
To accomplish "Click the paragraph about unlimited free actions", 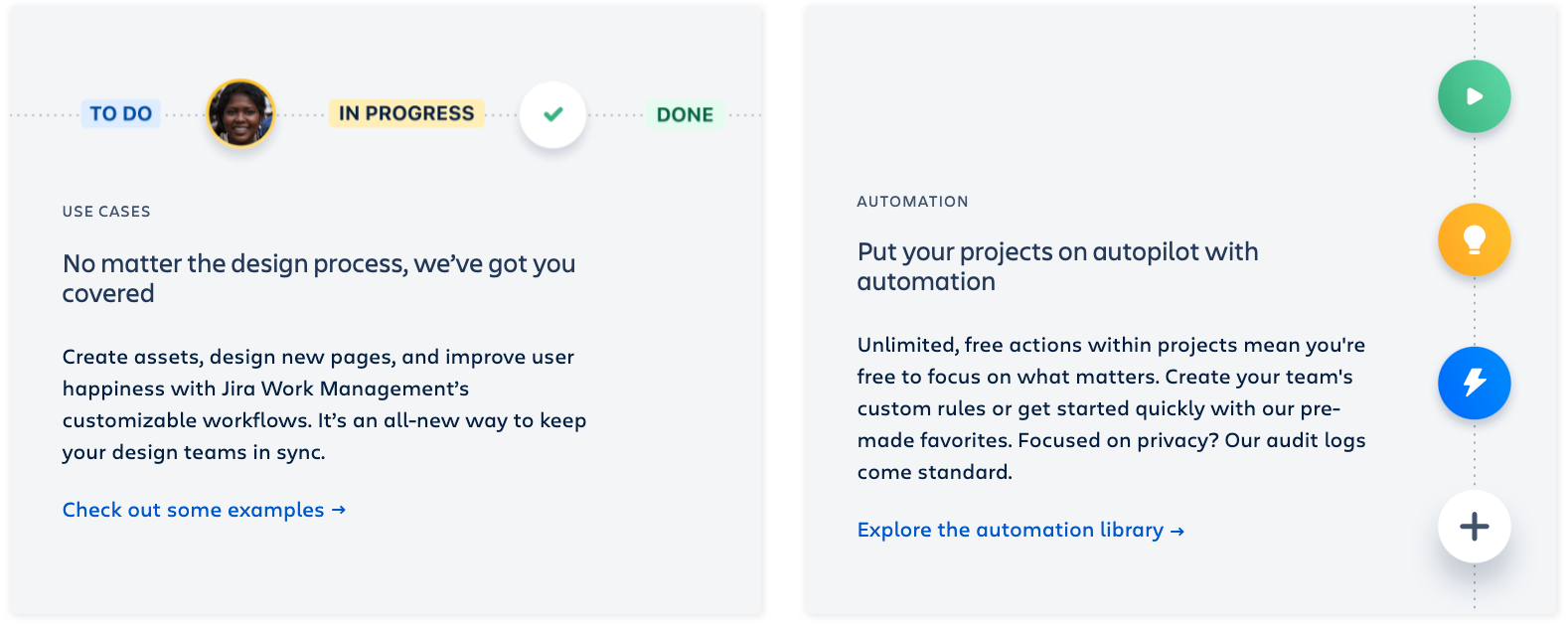I will tap(1111, 408).
